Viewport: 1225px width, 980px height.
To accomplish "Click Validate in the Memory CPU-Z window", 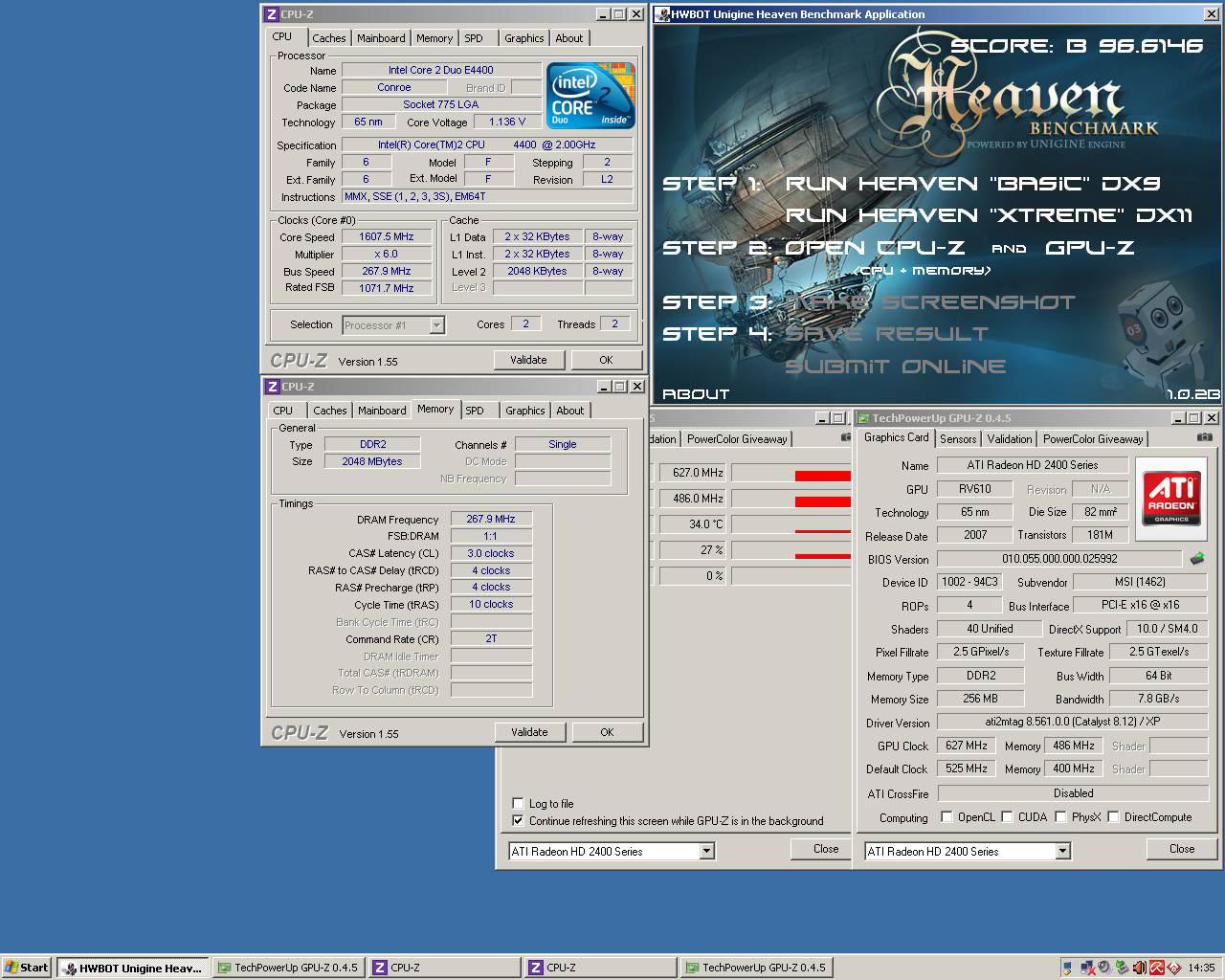I will point(529,732).
